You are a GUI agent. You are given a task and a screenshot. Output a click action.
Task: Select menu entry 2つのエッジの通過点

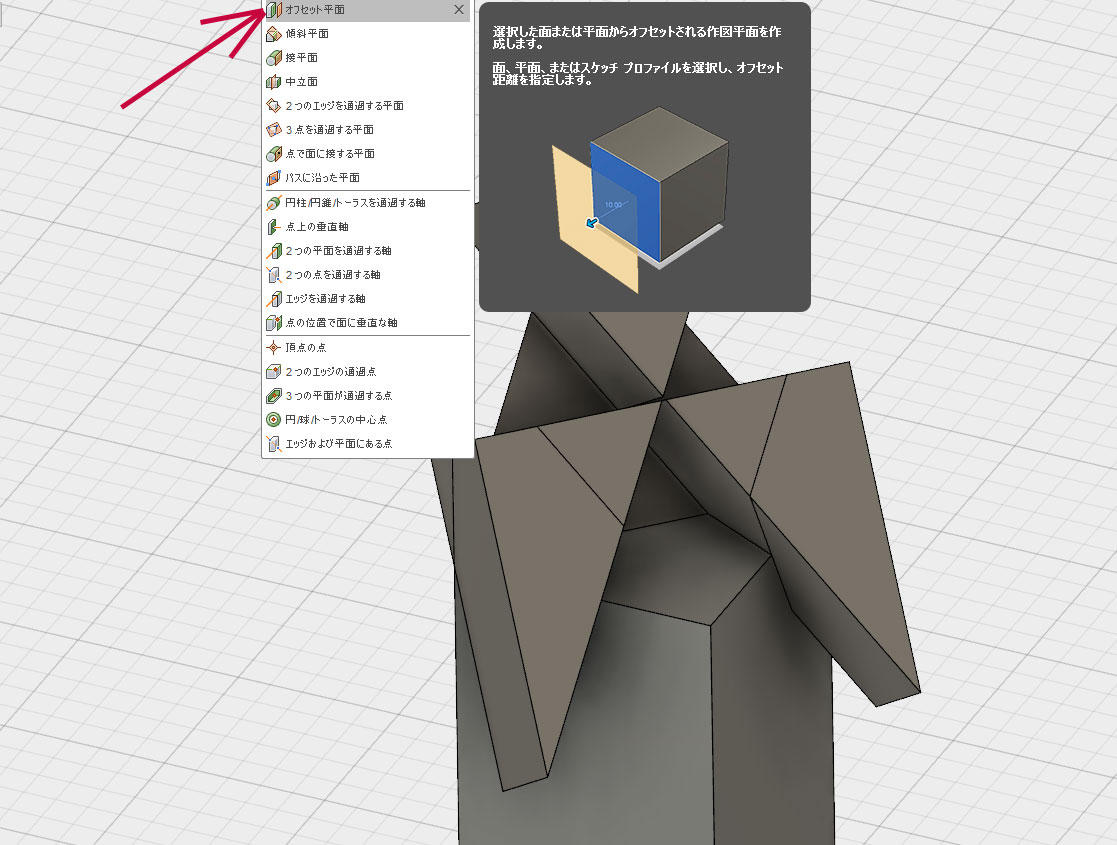point(330,372)
